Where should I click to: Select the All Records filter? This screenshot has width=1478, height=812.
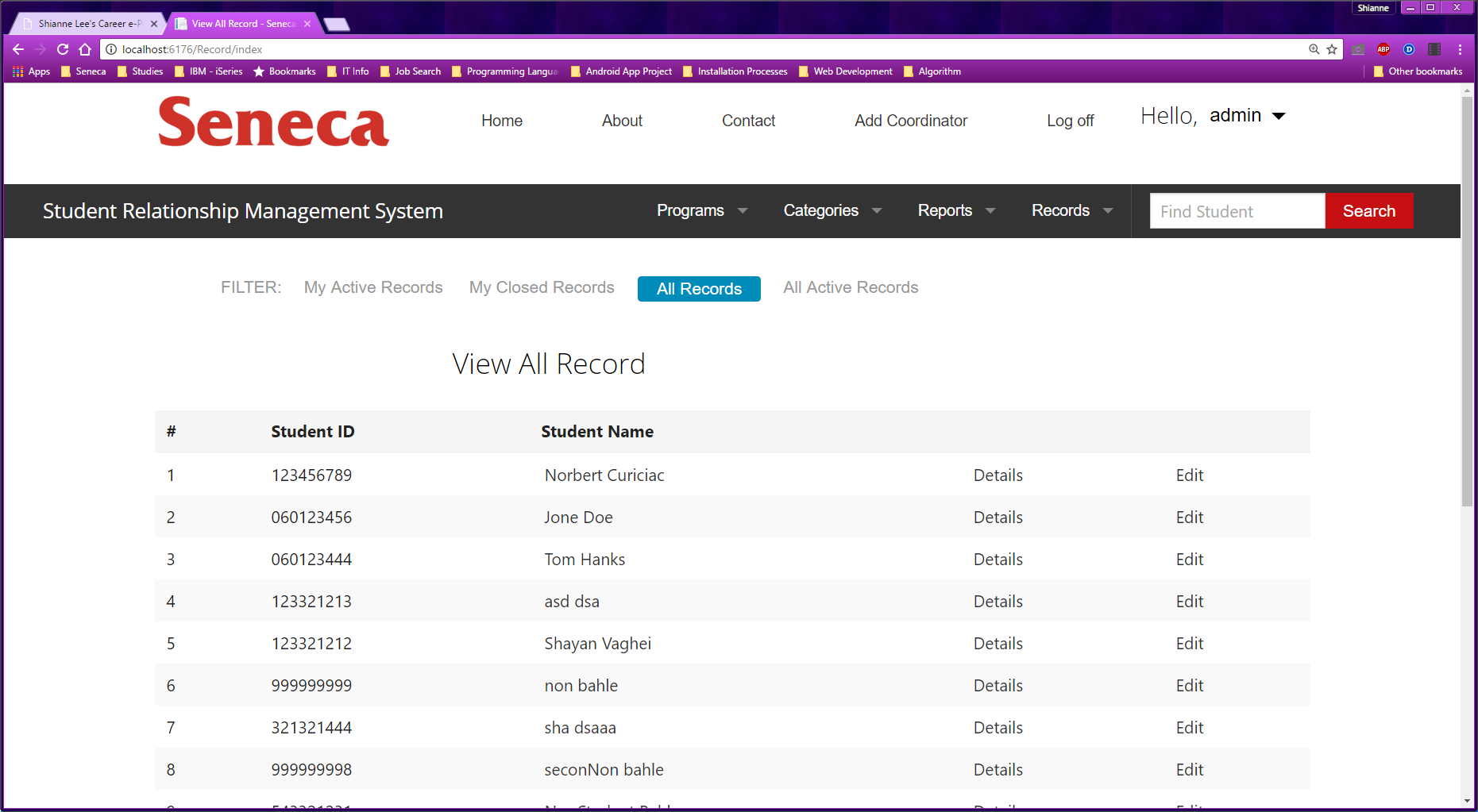[x=699, y=289]
